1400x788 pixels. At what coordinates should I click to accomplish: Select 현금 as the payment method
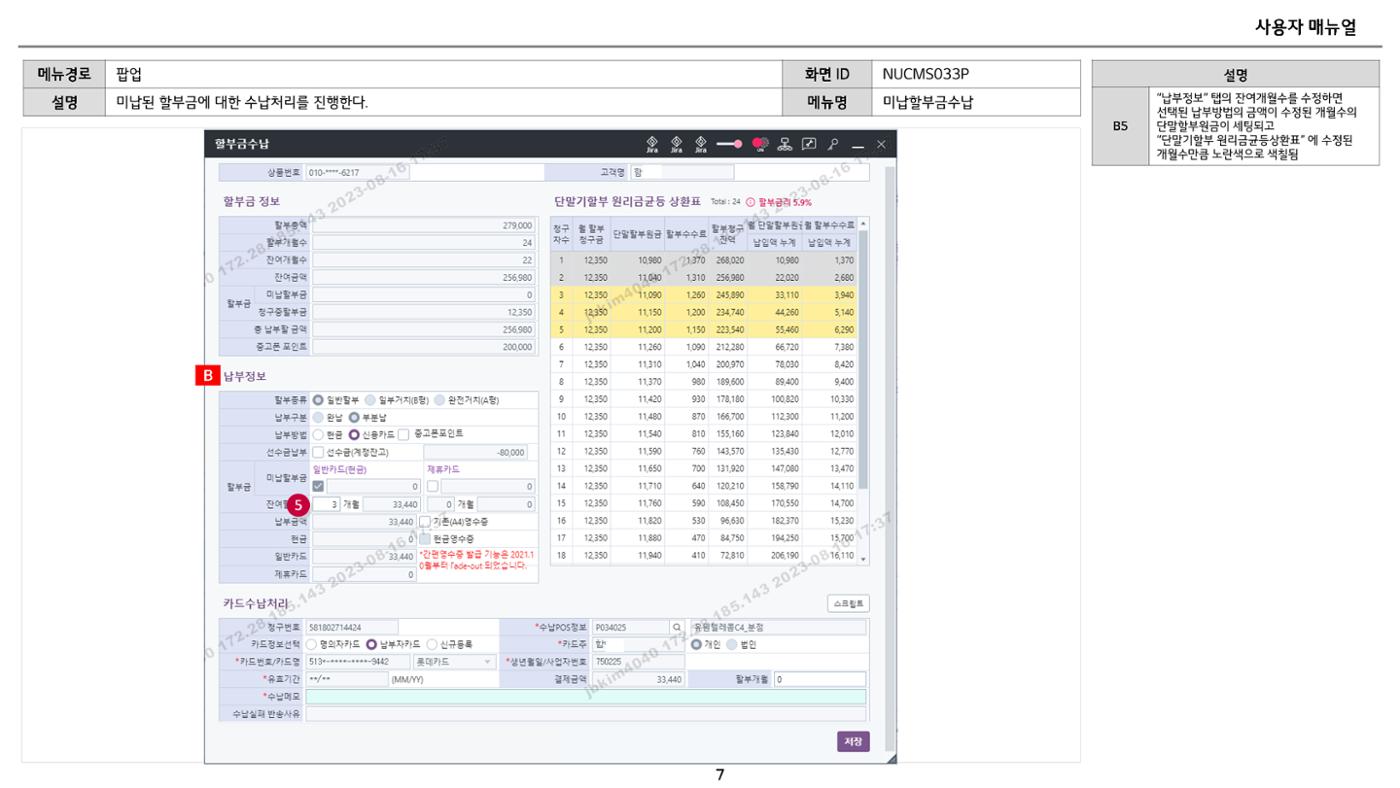click(x=318, y=435)
